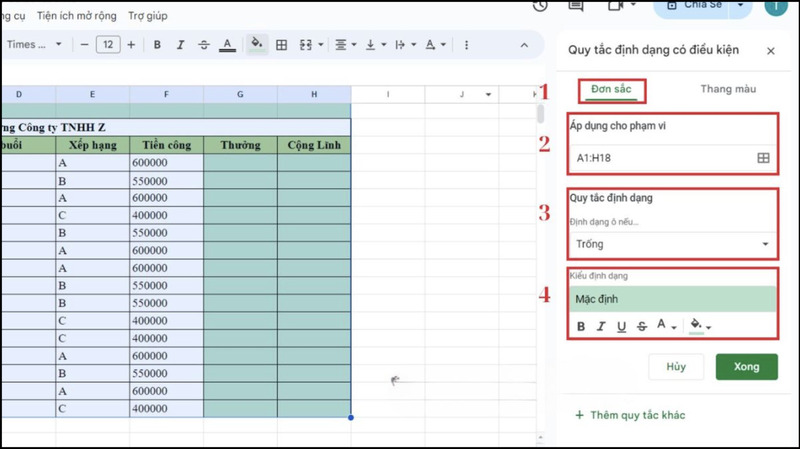This screenshot has height=449, width=800.
Task: Click the text color icon in toolbar
Action: [x=227, y=44]
